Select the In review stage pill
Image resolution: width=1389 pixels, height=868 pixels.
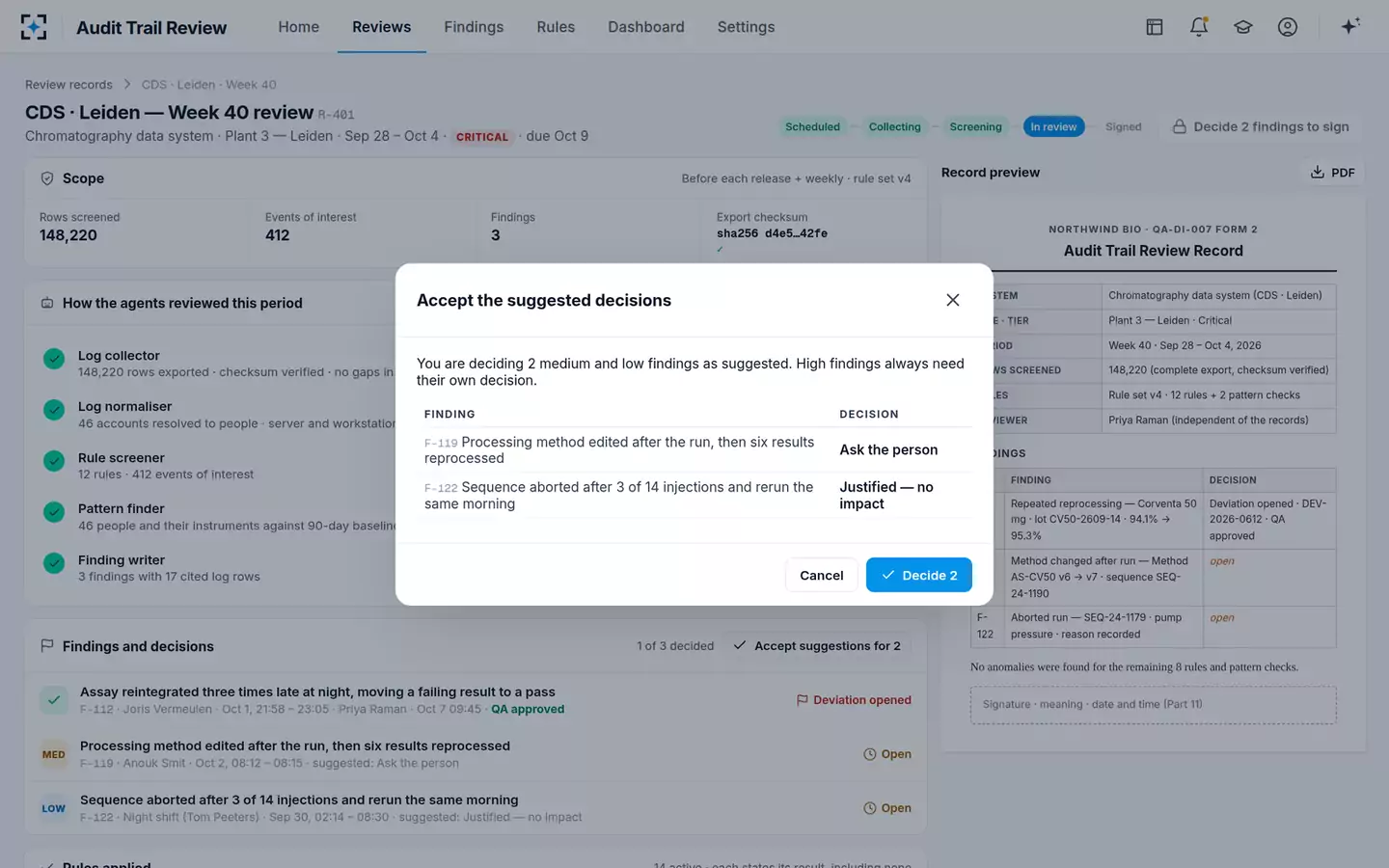pyautogui.click(x=1053, y=126)
